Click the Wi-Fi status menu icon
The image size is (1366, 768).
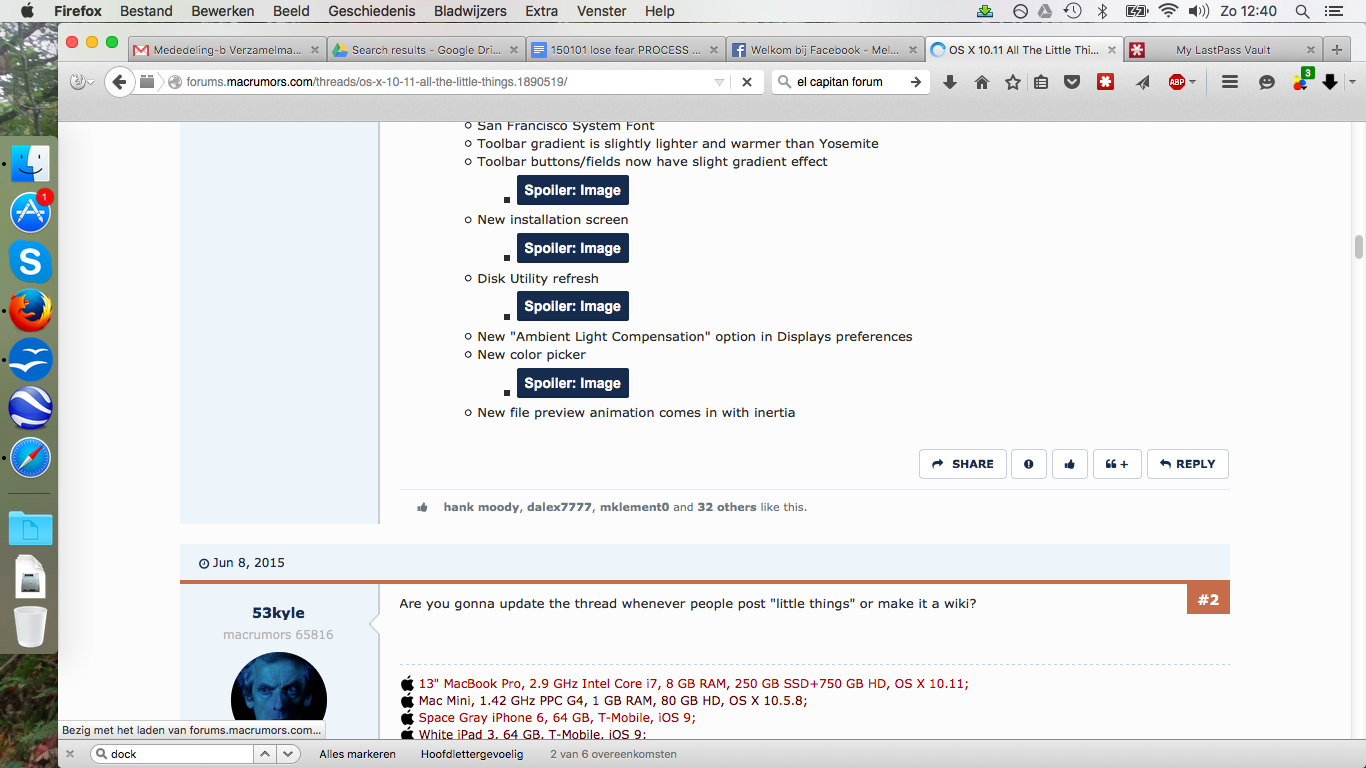(x=1168, y=11)
